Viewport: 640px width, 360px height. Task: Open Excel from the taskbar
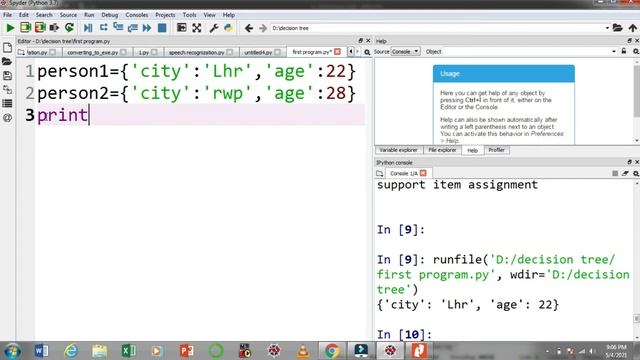(128, 351)
